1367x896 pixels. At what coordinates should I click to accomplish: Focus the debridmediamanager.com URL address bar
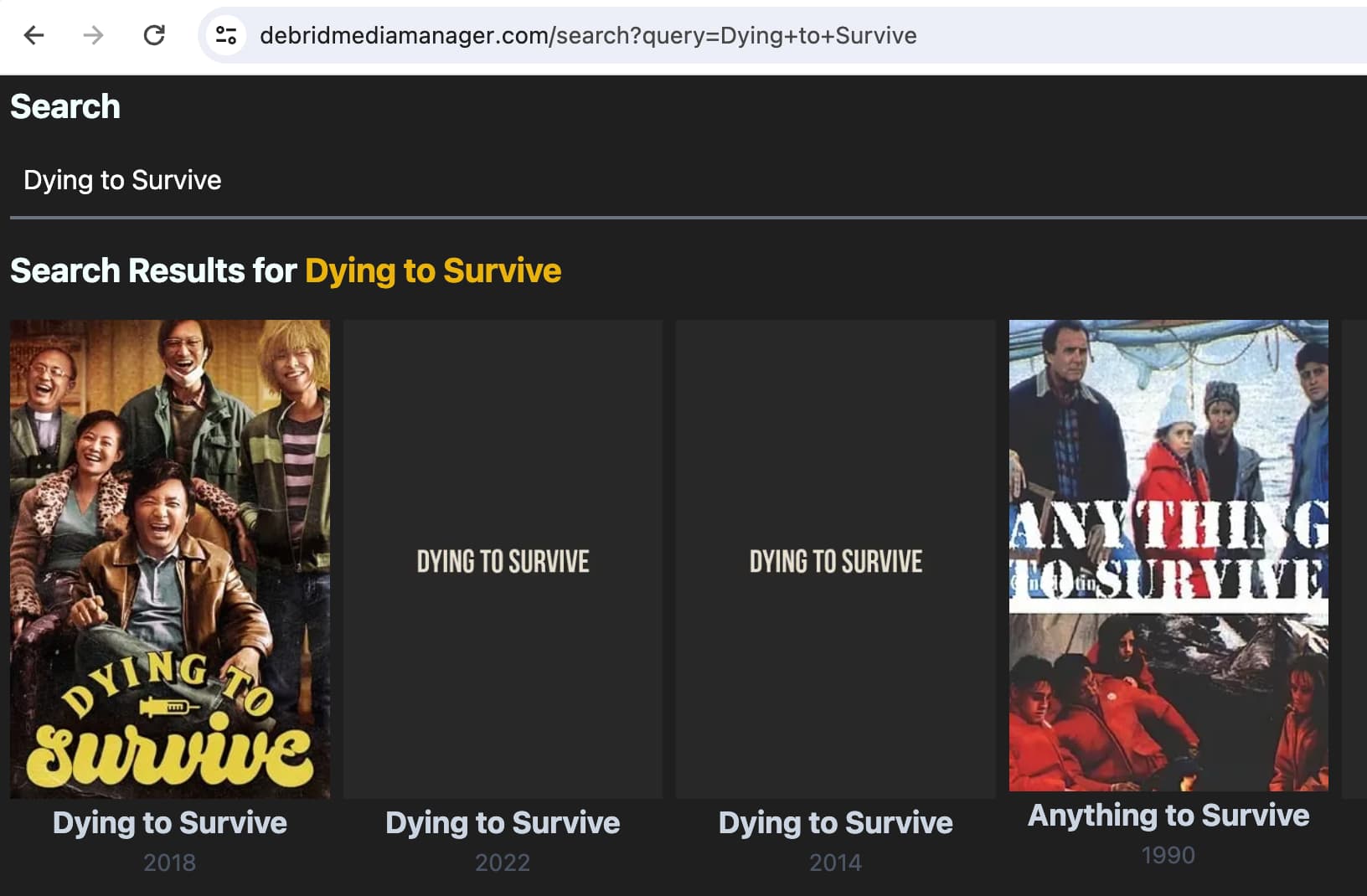(x=588, y=35)
